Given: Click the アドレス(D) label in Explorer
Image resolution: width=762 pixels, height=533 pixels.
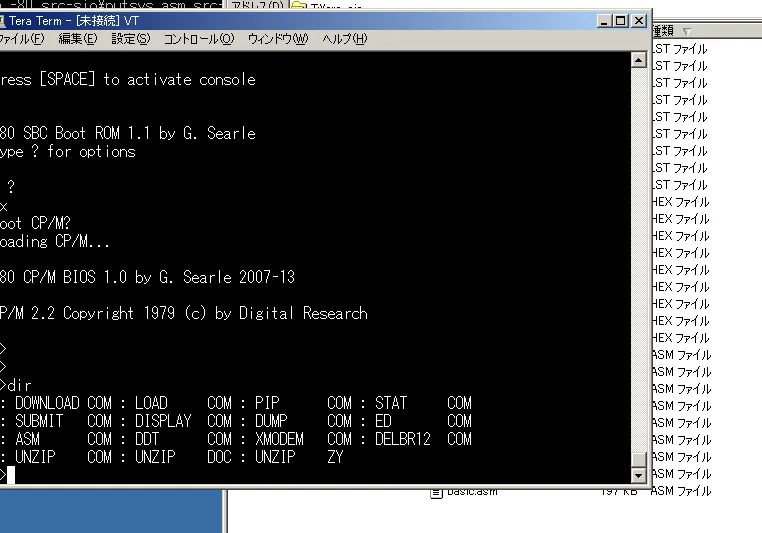Looking at the screenshot, I should click(257, 5).
